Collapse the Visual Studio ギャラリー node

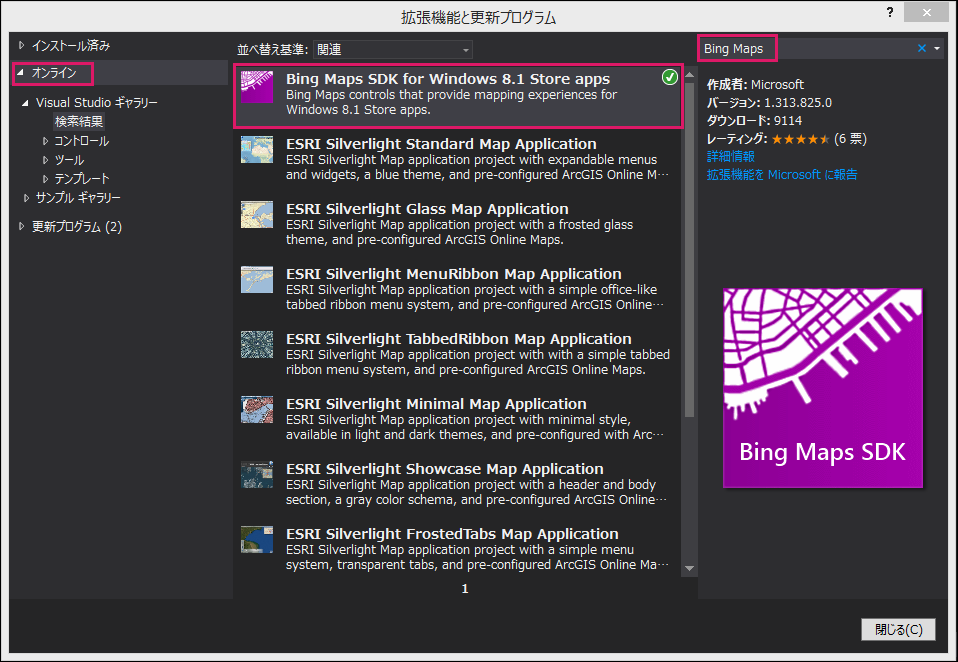click(x=25, y=103)
